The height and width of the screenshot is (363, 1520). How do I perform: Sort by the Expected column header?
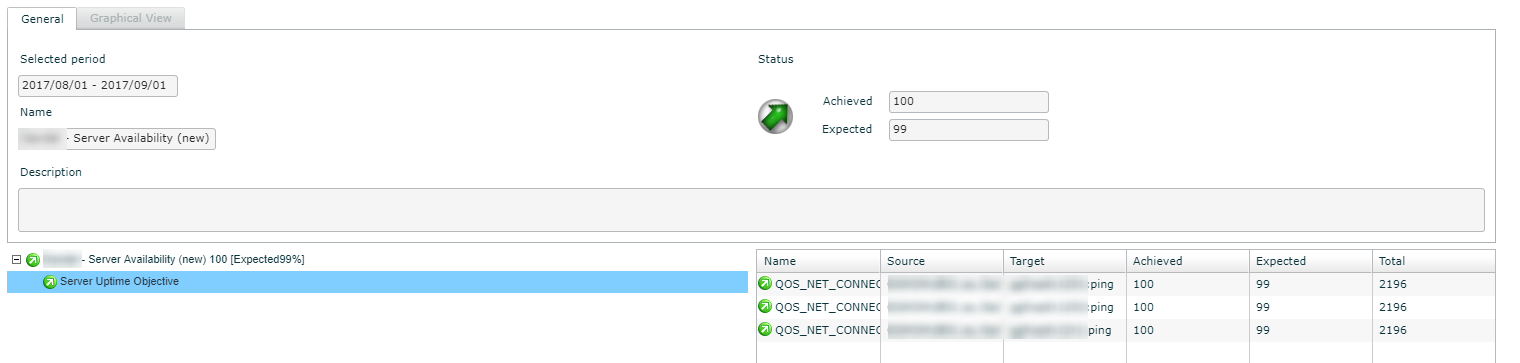click(1310, 261)
